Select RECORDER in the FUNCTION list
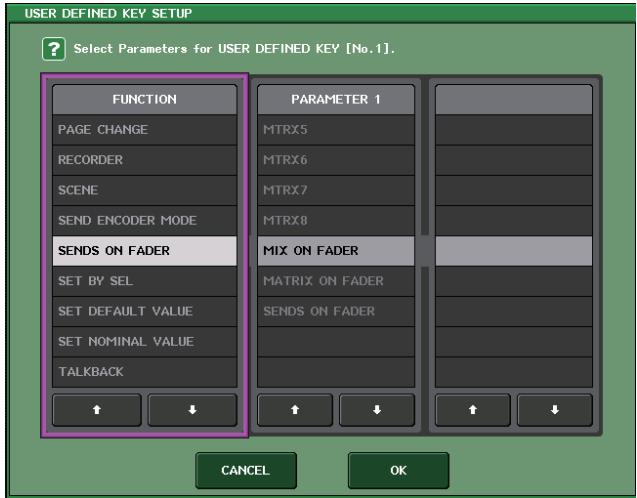 (x=145, y=160)
